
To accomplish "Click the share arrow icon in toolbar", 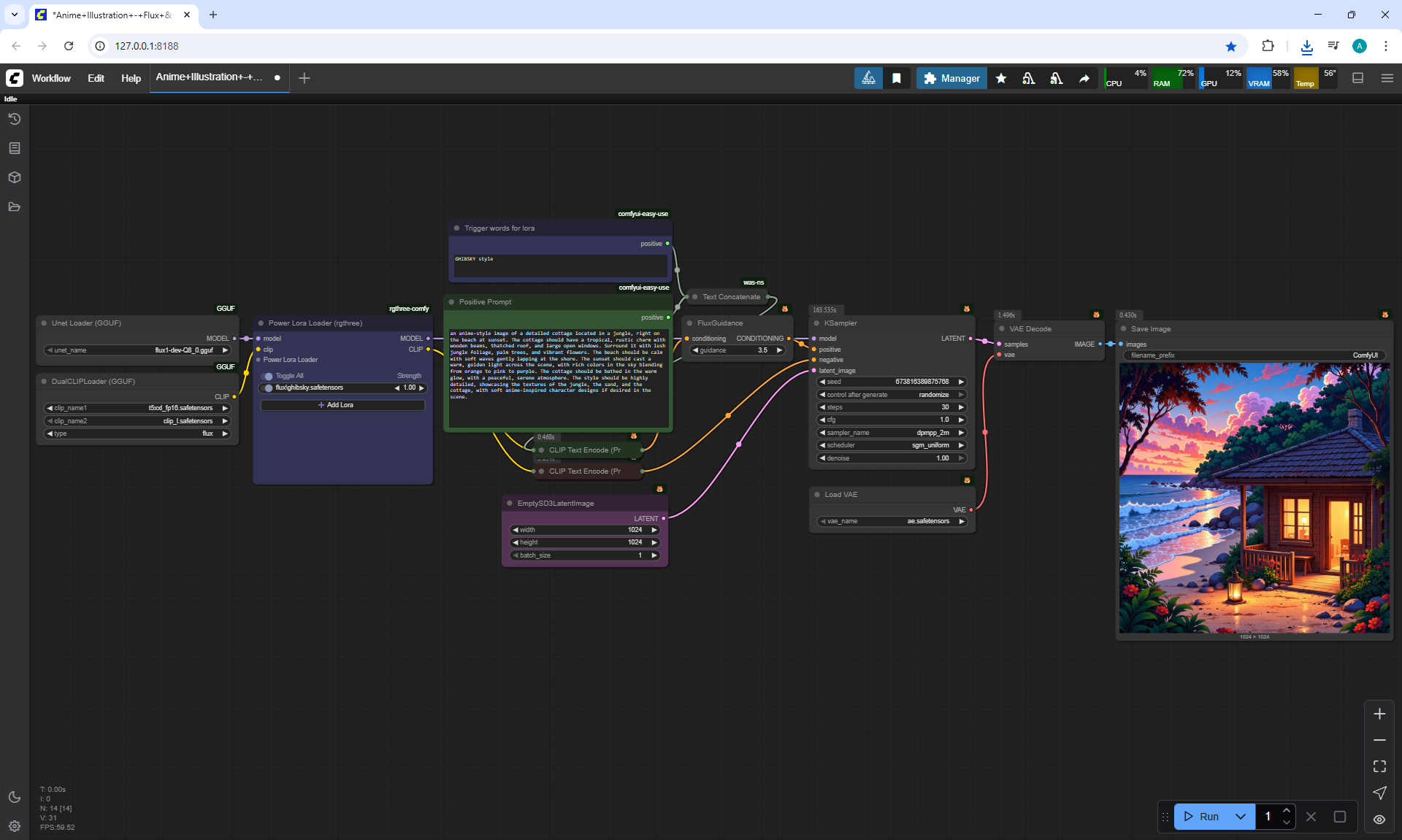I will pos(1084,78).
